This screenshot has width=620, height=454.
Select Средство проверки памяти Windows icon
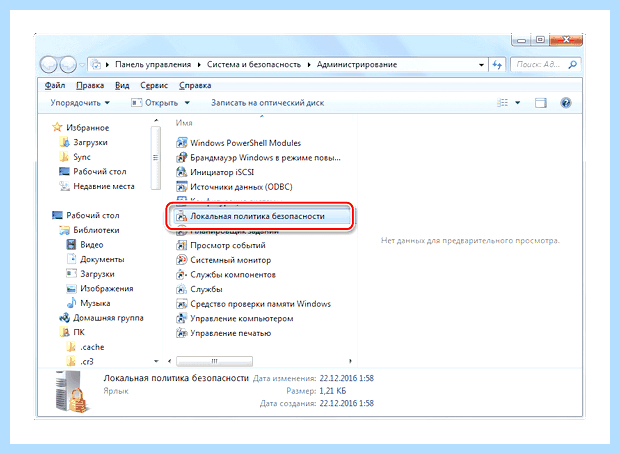tap(181, 304)
